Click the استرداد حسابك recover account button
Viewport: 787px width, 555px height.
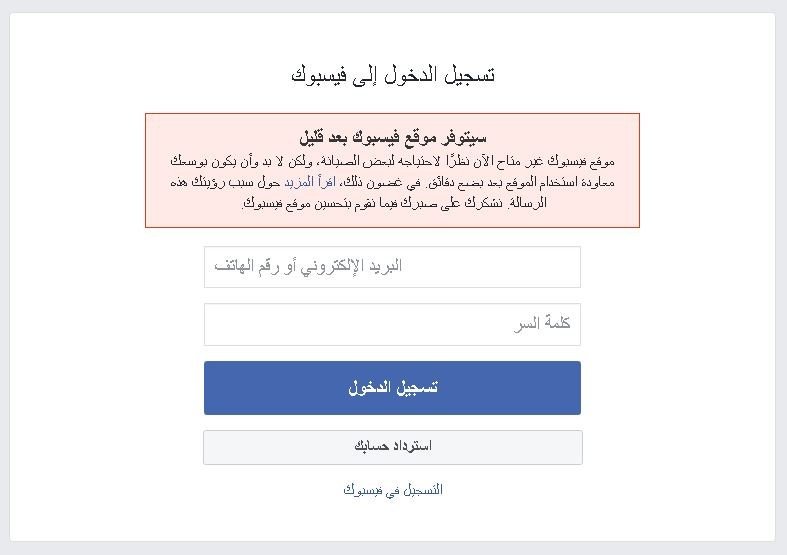tap(392, 447)
